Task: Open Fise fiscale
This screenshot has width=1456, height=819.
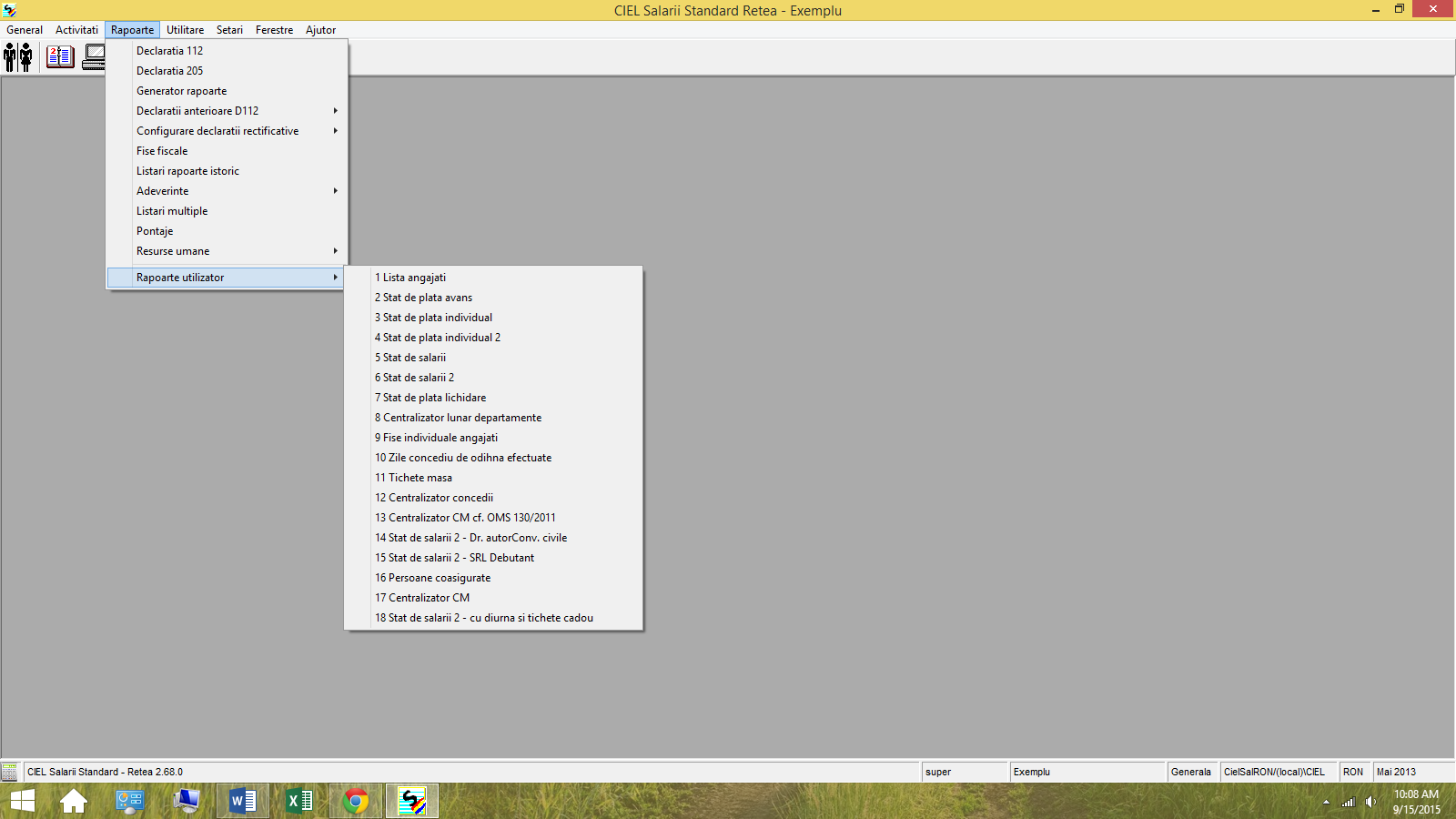Action: (226, 151)
